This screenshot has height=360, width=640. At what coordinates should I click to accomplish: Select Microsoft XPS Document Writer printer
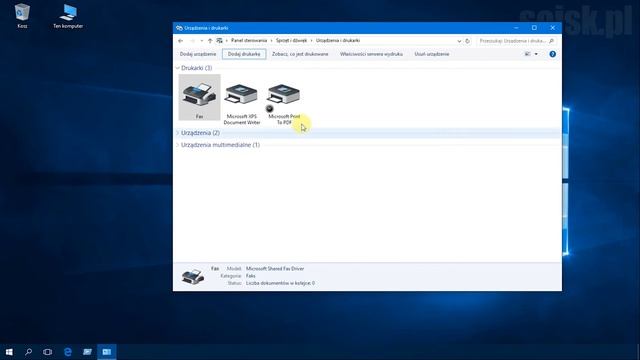point(242,104)
